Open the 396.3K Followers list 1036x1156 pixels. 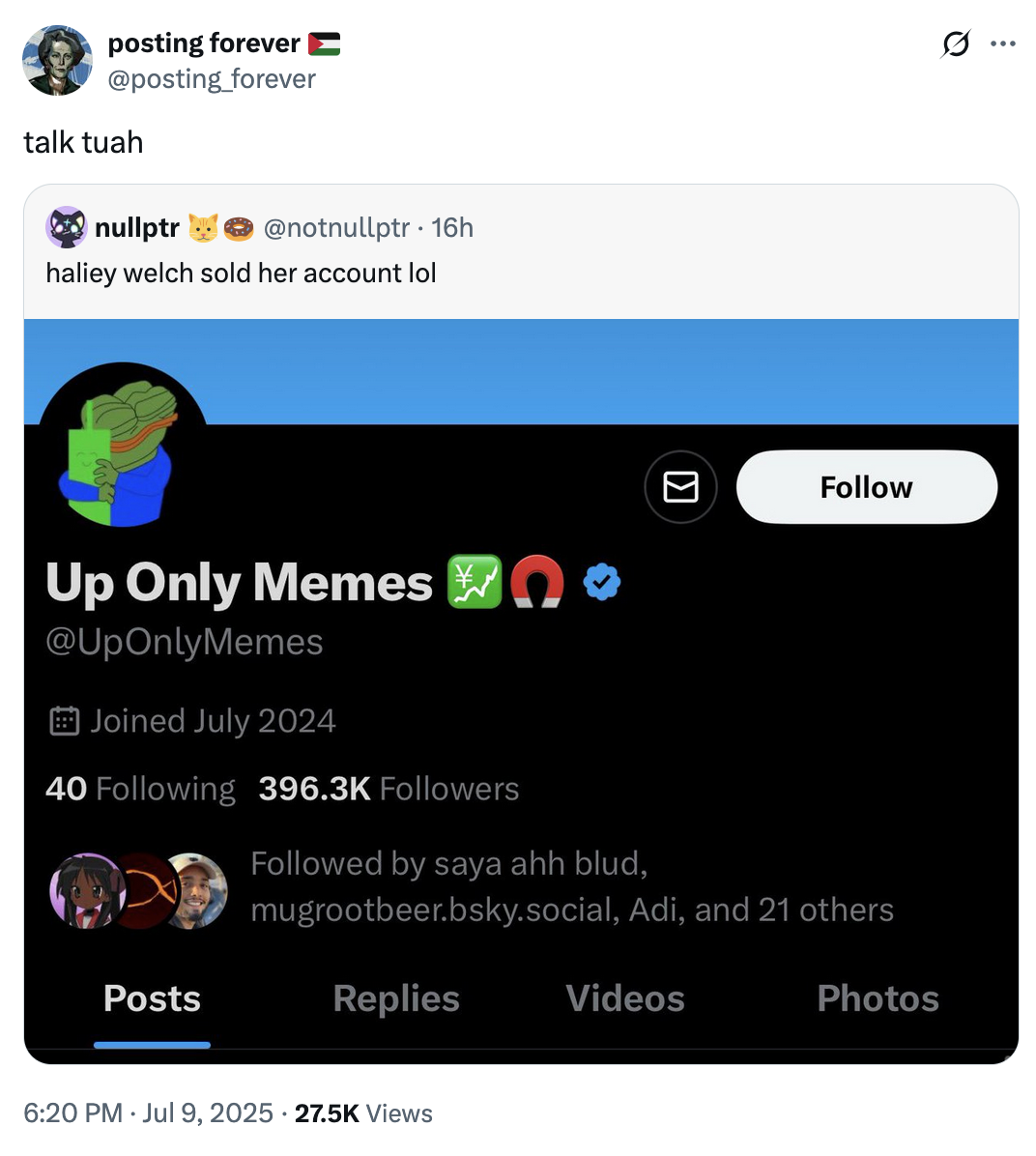(388, 789)
